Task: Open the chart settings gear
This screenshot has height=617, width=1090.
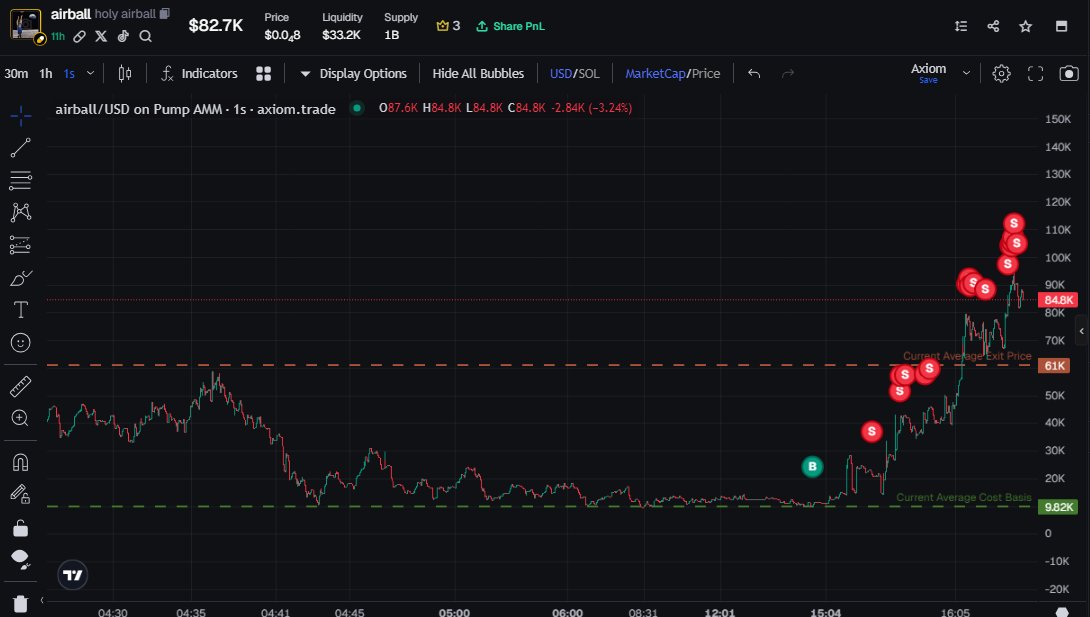Action: click(x=1001, y=74)
